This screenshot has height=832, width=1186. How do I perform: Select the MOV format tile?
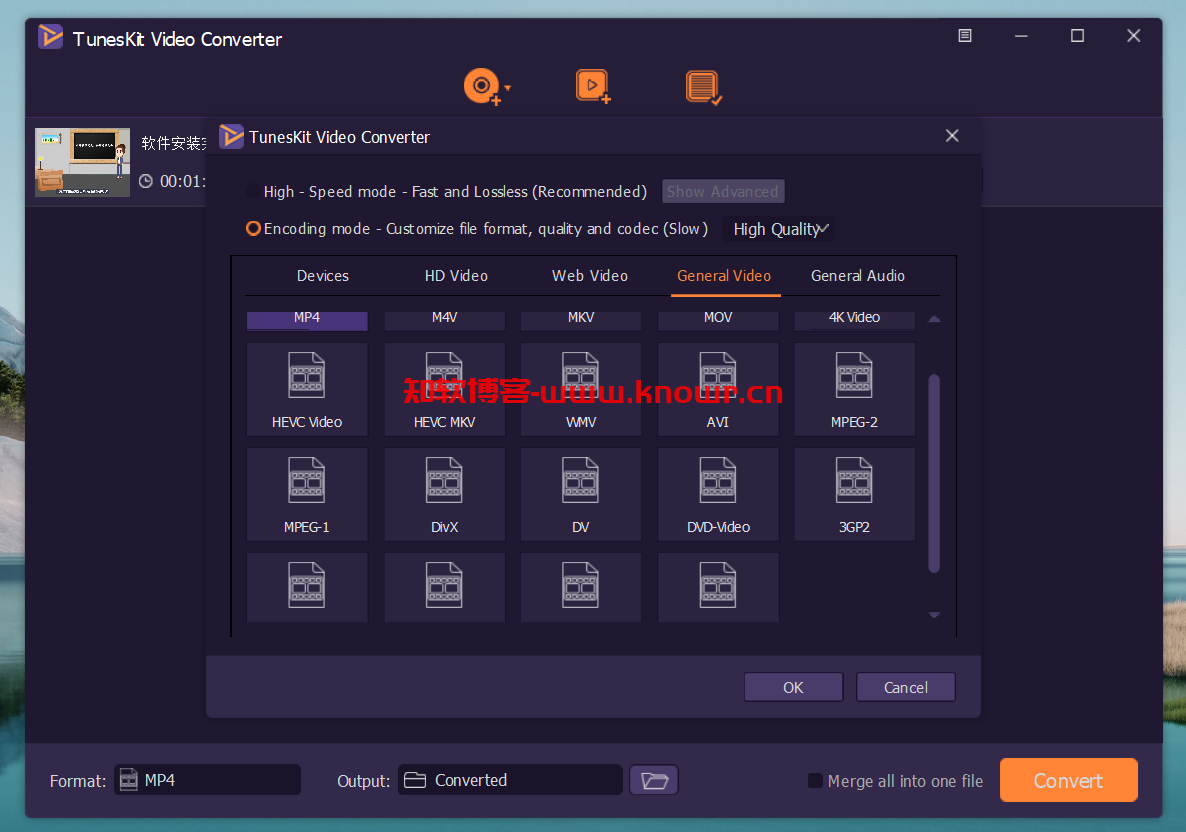pos(719,321)
